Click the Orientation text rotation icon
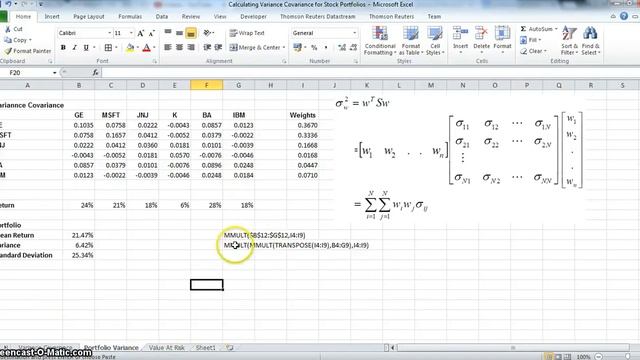Screen dimensions: 640x360 click(x=207, y=33)
